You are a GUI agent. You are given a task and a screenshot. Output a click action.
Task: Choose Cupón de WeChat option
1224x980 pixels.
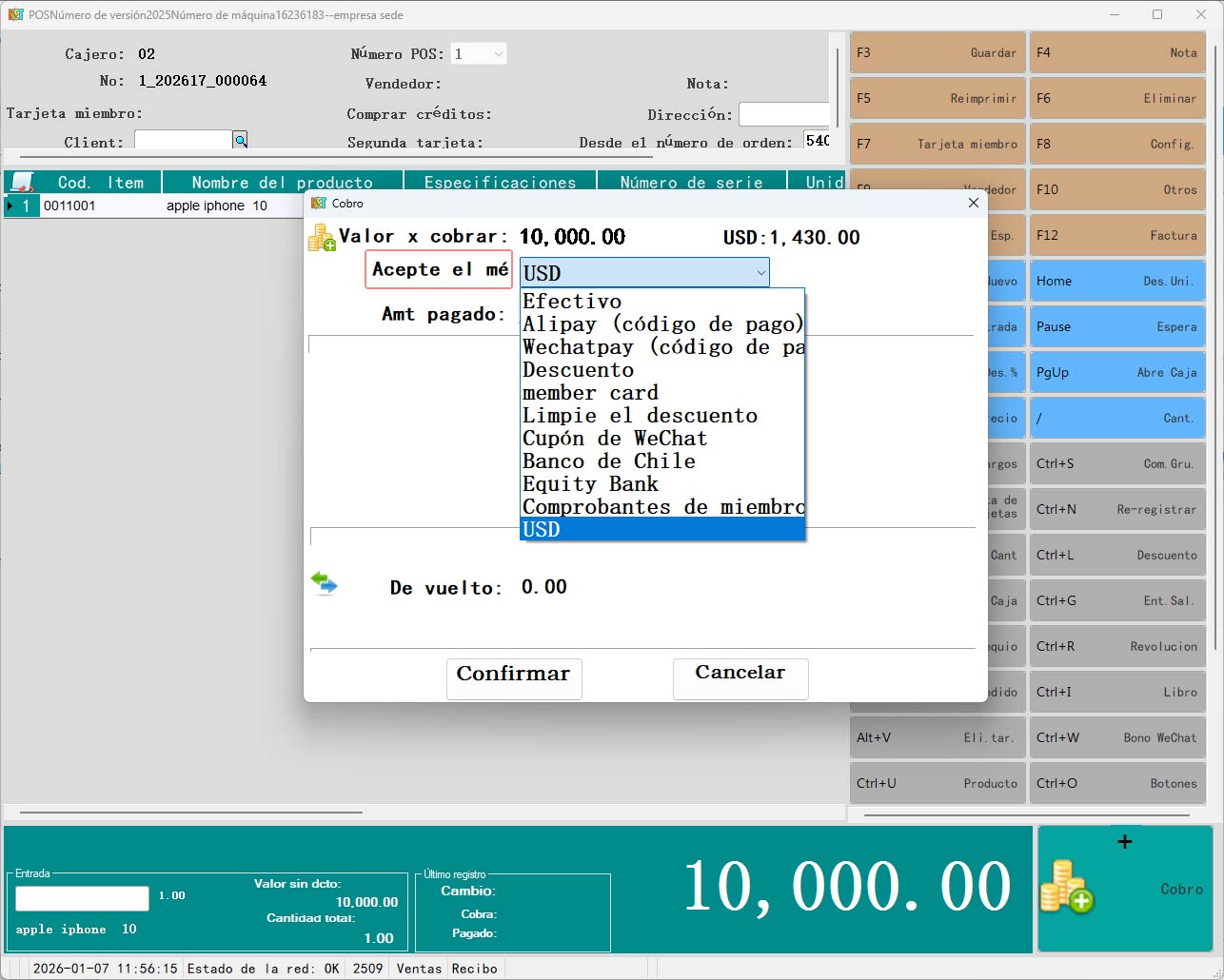pos(614,439)
